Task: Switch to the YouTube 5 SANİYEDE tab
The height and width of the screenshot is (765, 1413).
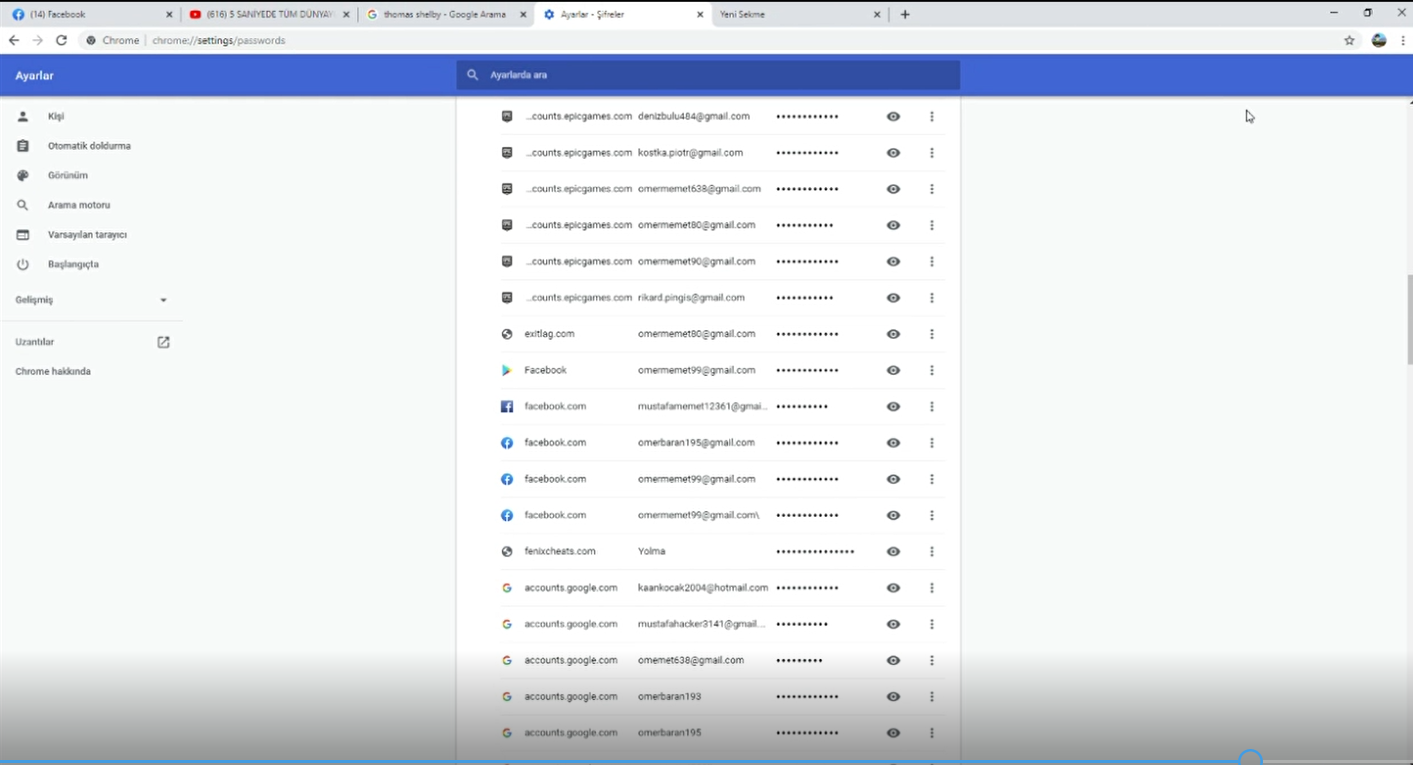Action: 268,15
